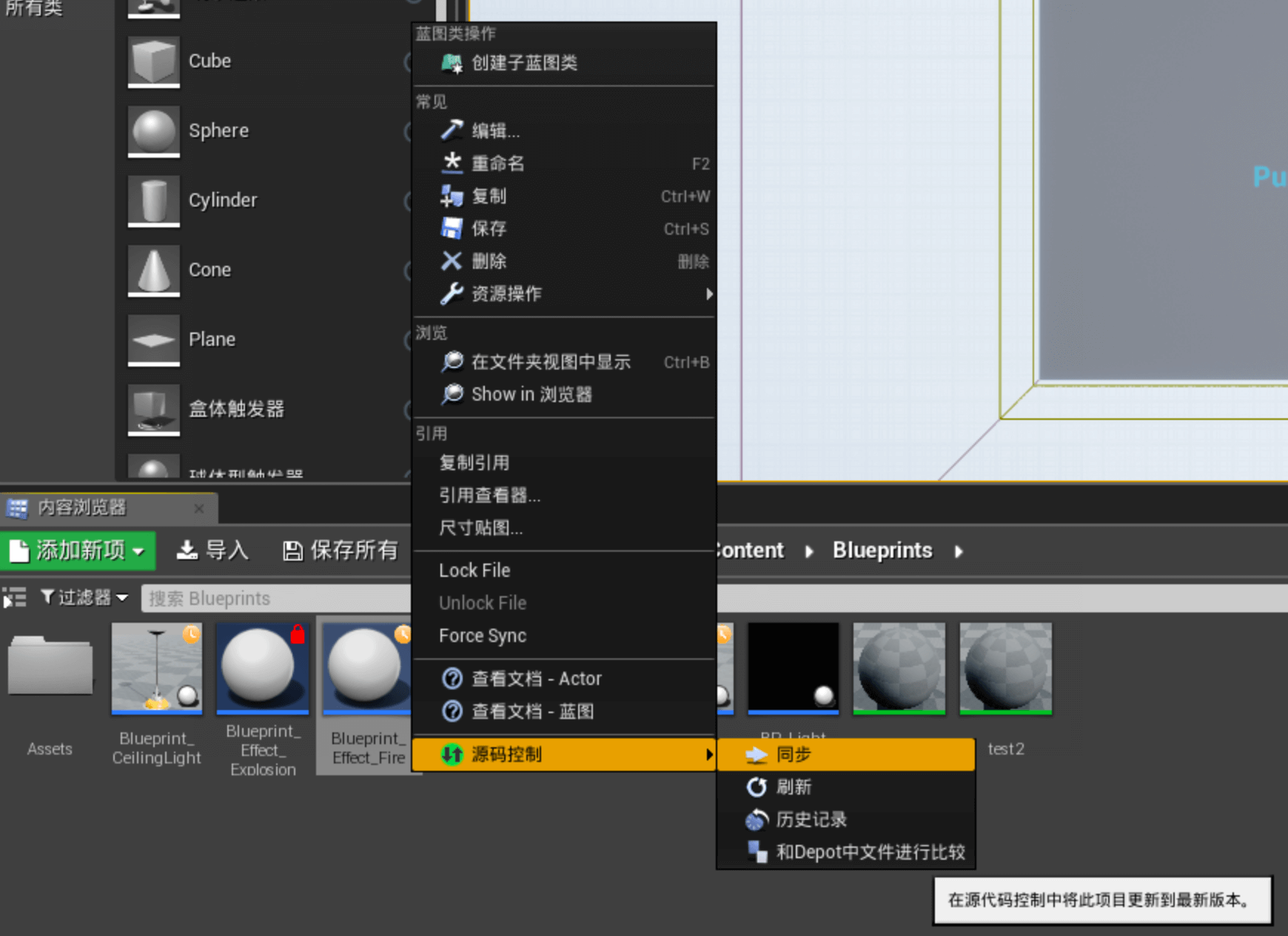1288x936 pixels.
Task: Toggle the sources panel icon beside filters
Action: (x=14, y=598)
